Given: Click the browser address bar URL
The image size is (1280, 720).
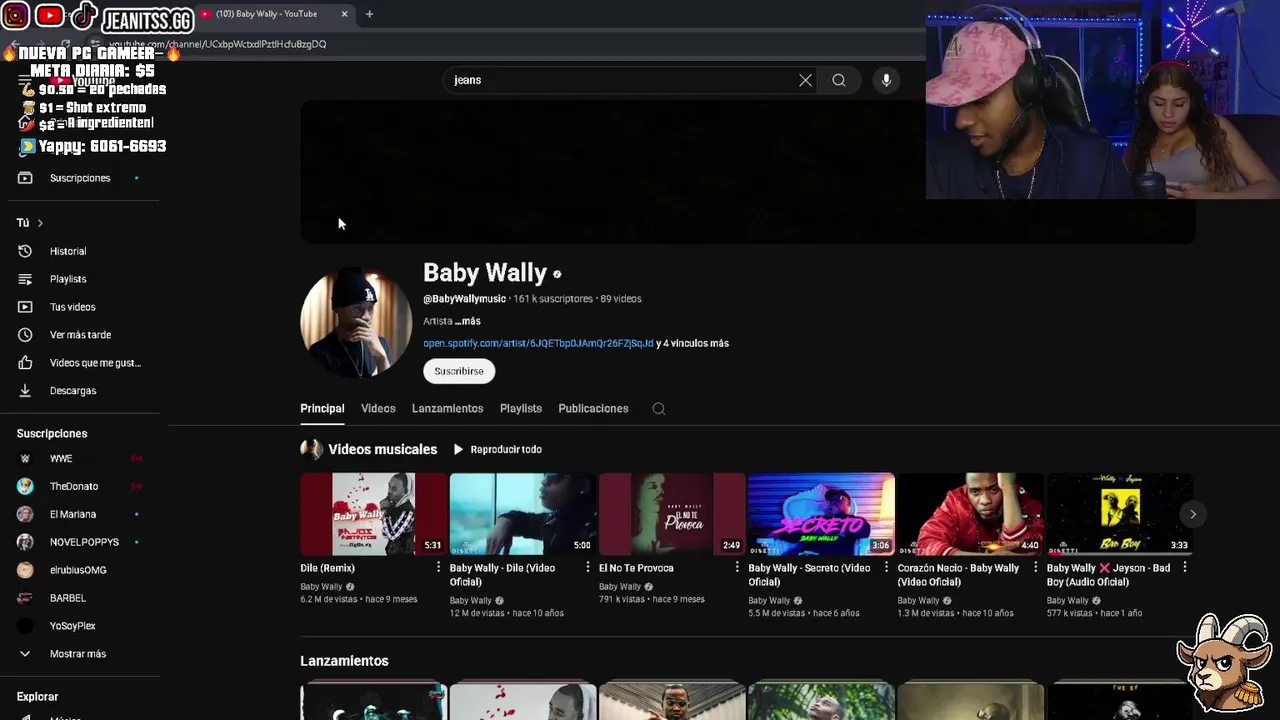Looking at the screenshot, I should coord(217,44).
